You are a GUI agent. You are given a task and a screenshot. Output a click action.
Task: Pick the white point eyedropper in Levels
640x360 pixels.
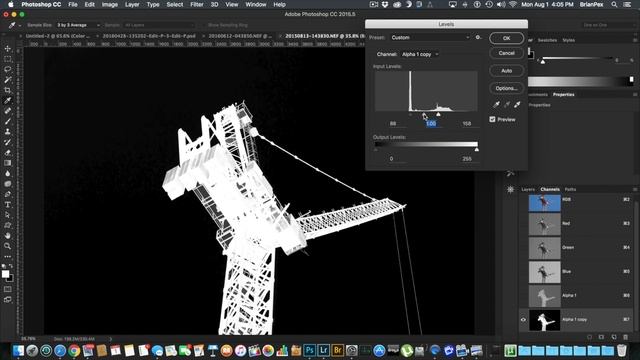517,105
